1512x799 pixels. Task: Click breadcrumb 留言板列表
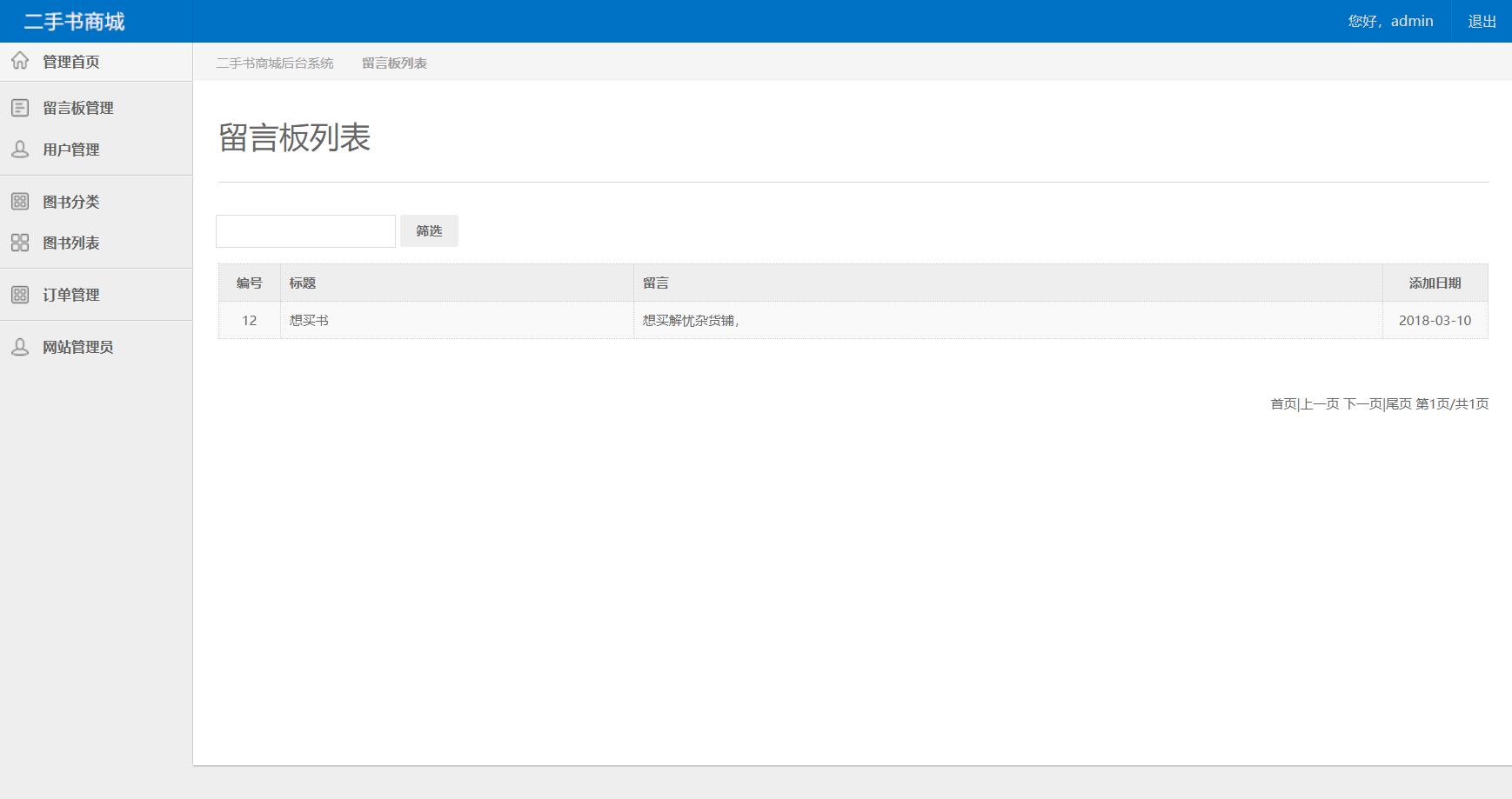click(x=394, y=63)
